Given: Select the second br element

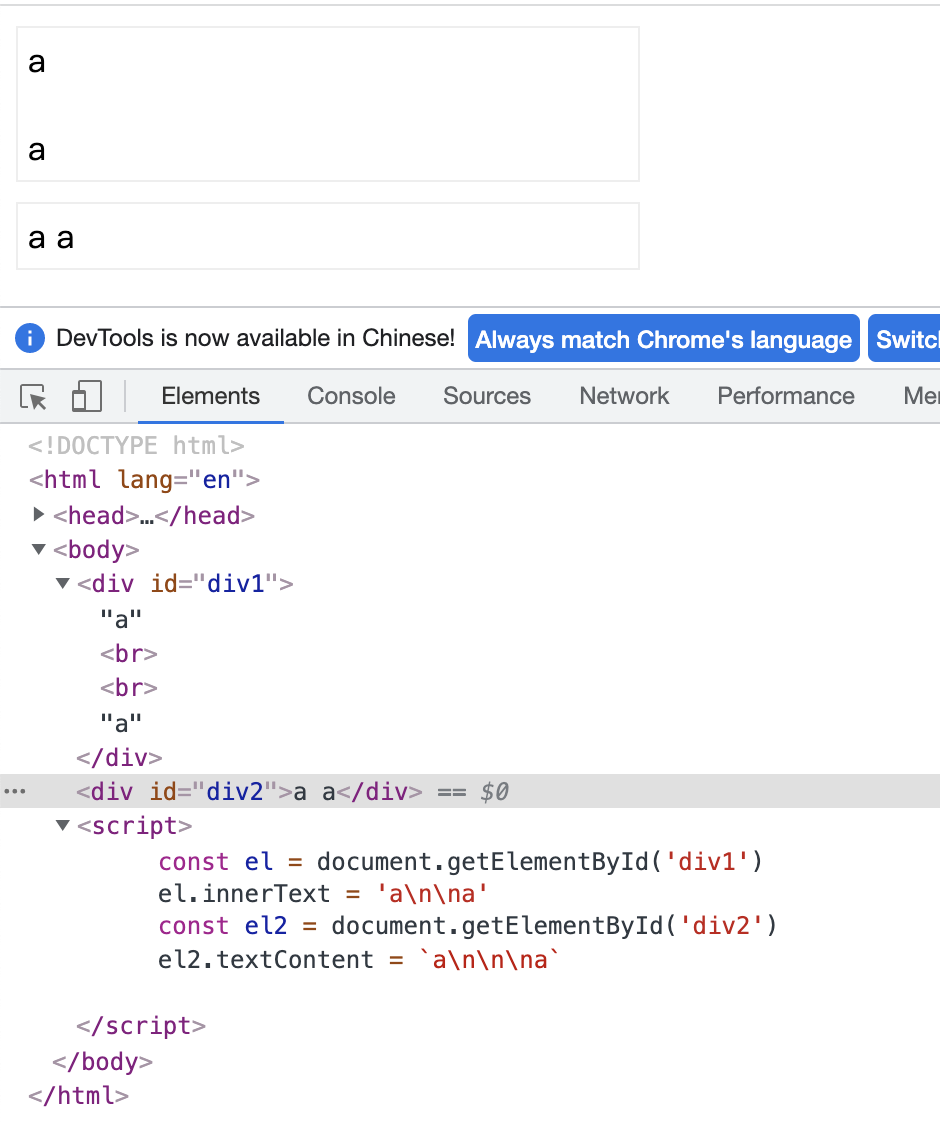Looking at the screenshot, I should point(129,688).
